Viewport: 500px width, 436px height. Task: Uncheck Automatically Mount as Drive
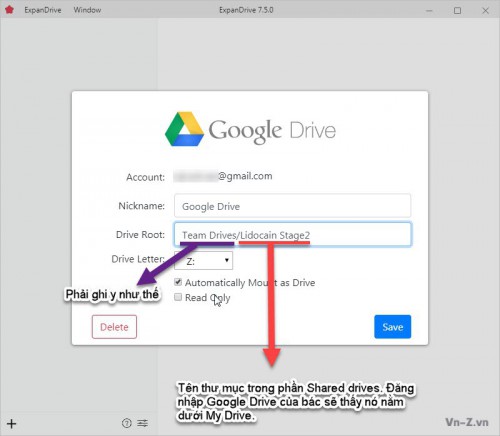click(178, 282)
